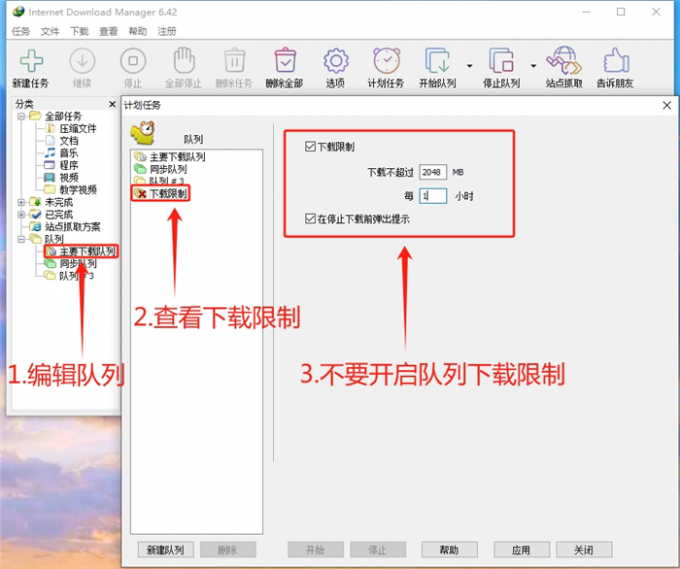Expand the 已完成 tree node
The height and width of the screenshot is (569, 680).
(21, 214)
